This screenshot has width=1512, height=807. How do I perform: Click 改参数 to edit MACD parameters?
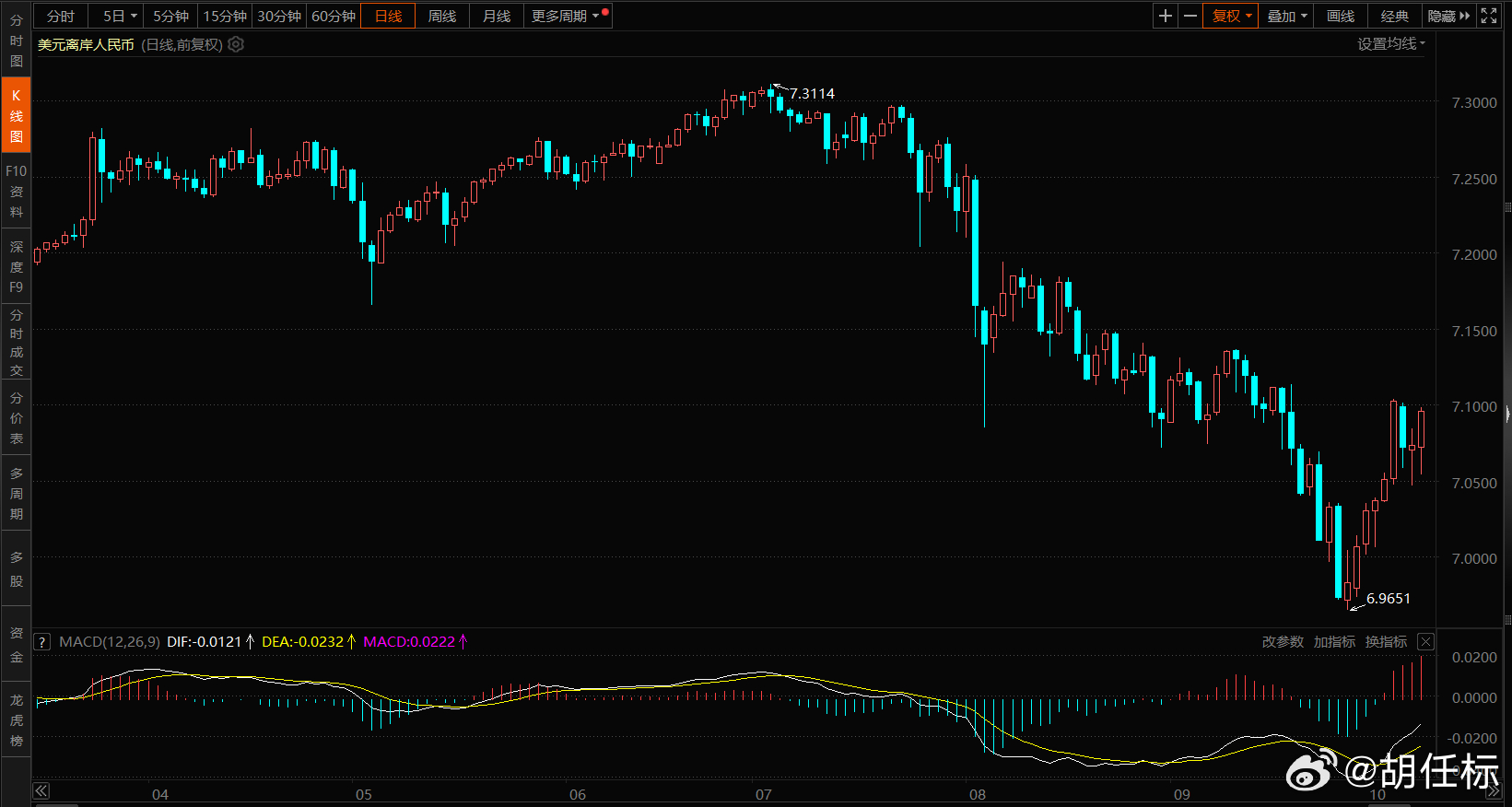[1283, 642]
